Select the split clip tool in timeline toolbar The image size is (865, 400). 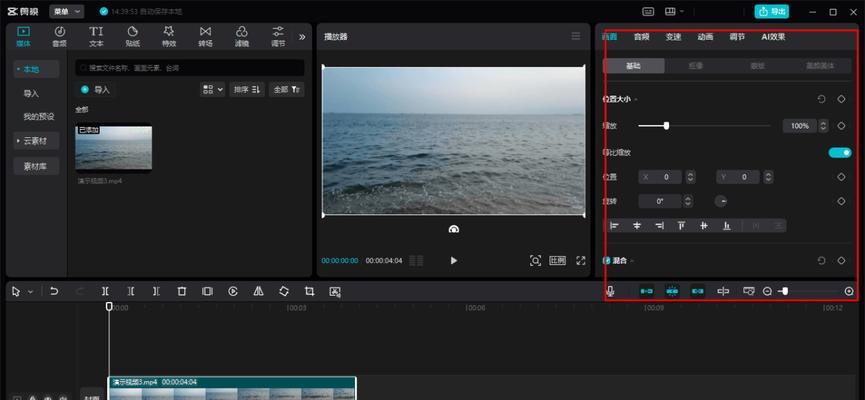pyautogui.click(x=105, y=291)
